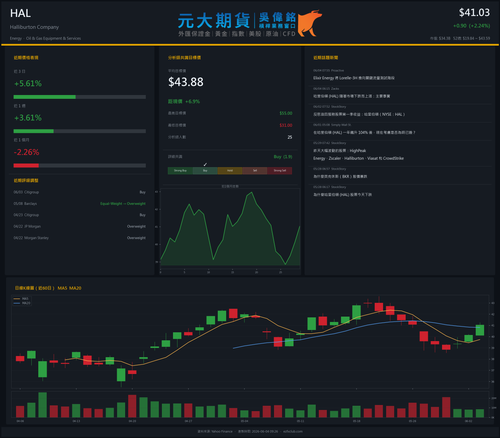Click the candlestick chart's last green candle
This screenshot has height=438, width=500.
coord(480,330)
